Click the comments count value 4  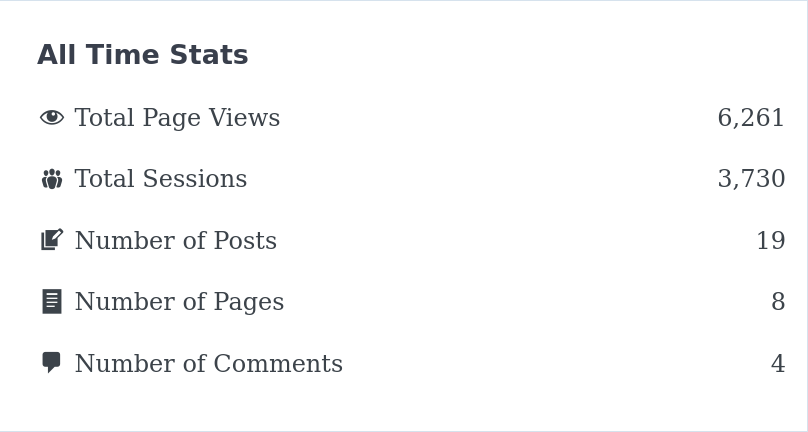[x=778, y=363]
